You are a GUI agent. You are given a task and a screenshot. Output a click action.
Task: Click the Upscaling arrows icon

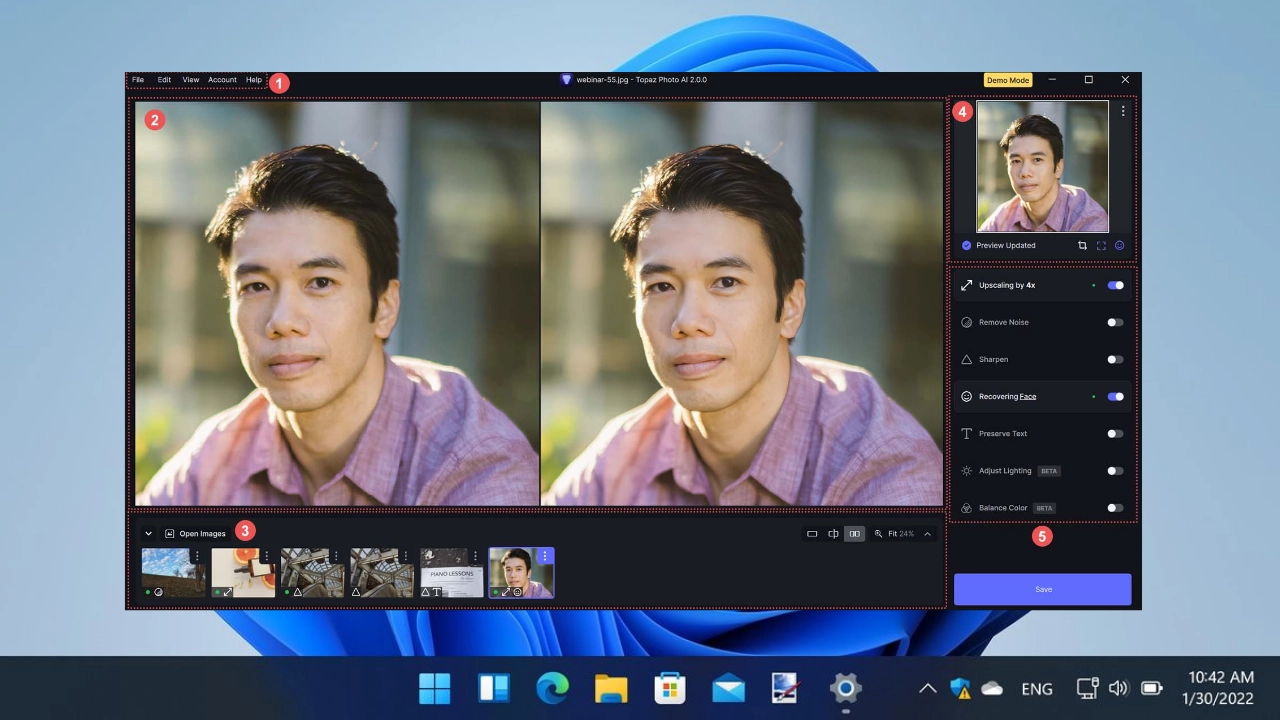pos(967,285)
